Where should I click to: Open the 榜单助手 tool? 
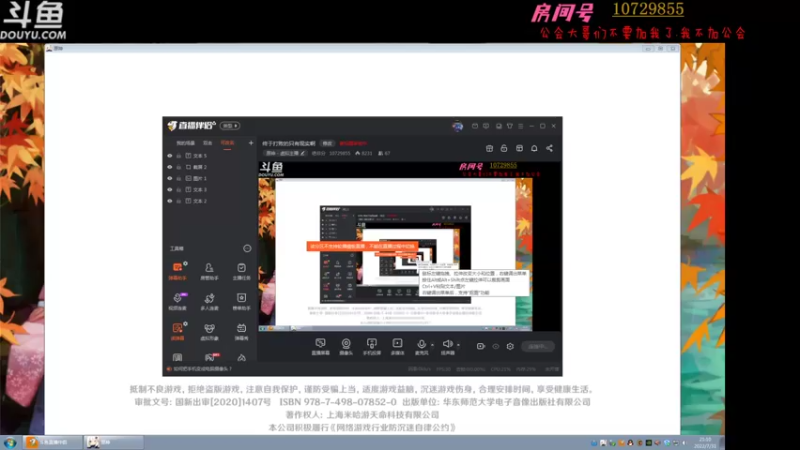241,302
